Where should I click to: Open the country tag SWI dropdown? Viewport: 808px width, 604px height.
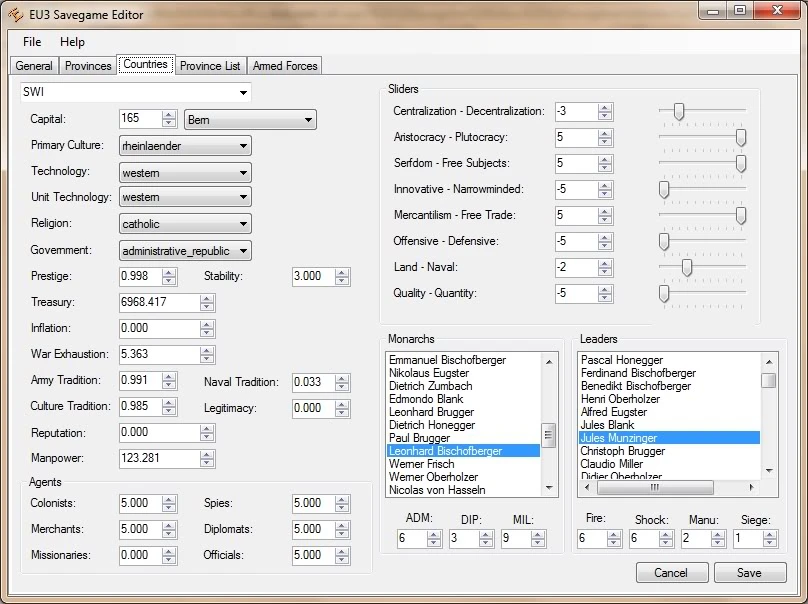(x=243, y=93)
